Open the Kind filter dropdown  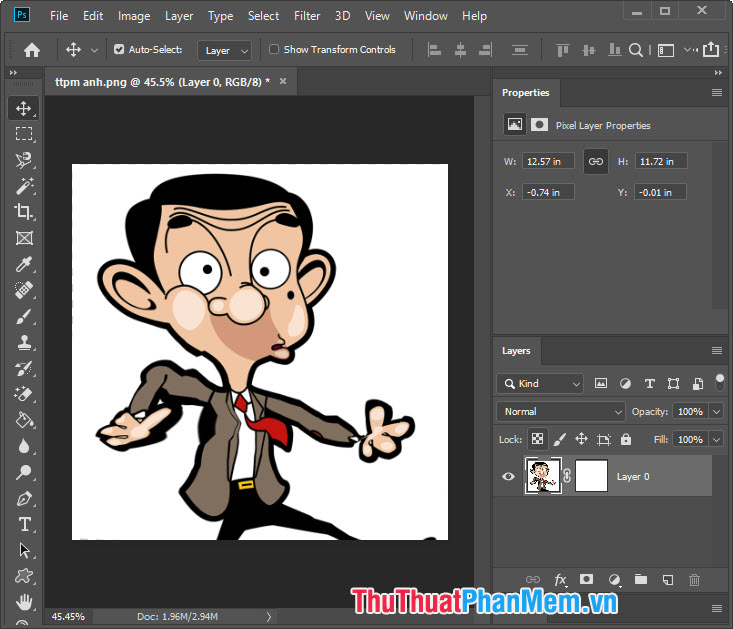pos(539,384)
